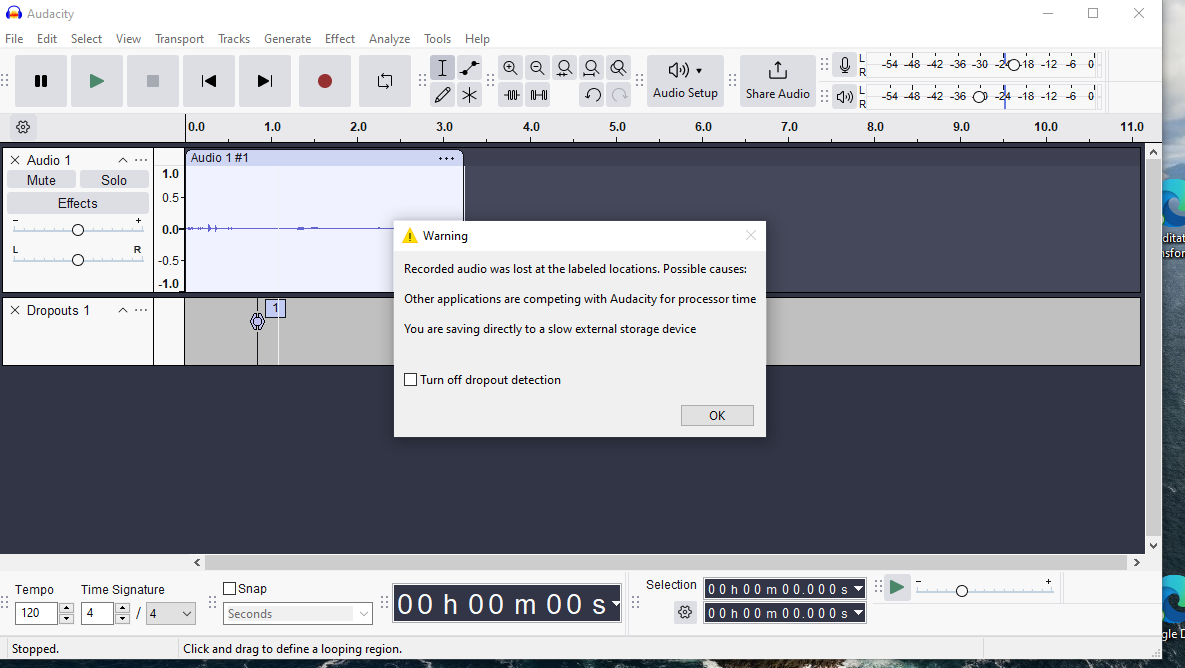1185x668 pixels.
Task: Toggle the Snap checkbox
Action: pos(230,589)
